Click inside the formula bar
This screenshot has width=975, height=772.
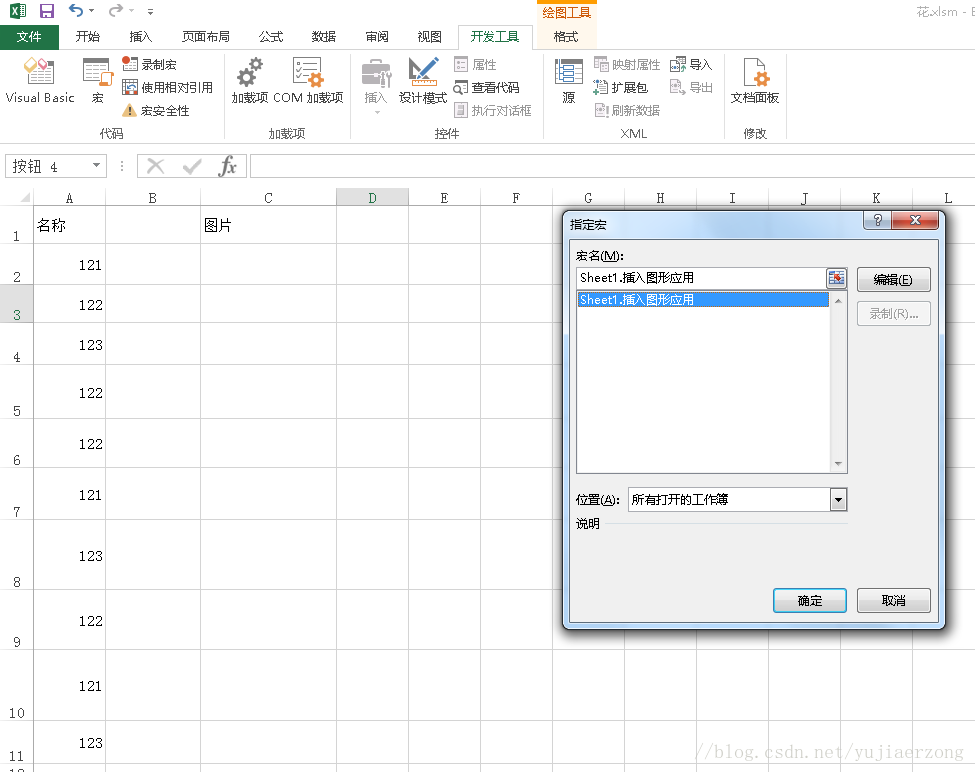[612, 166]
